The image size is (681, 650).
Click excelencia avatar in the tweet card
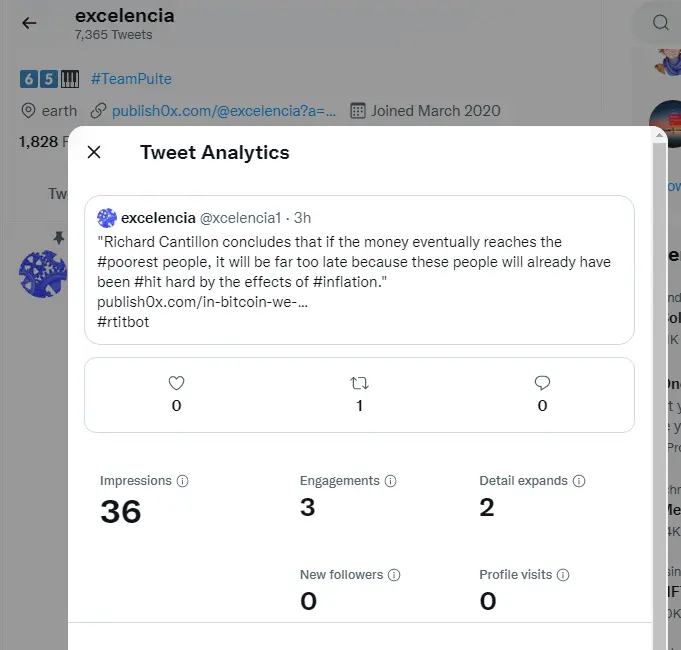tap(107, 218)
